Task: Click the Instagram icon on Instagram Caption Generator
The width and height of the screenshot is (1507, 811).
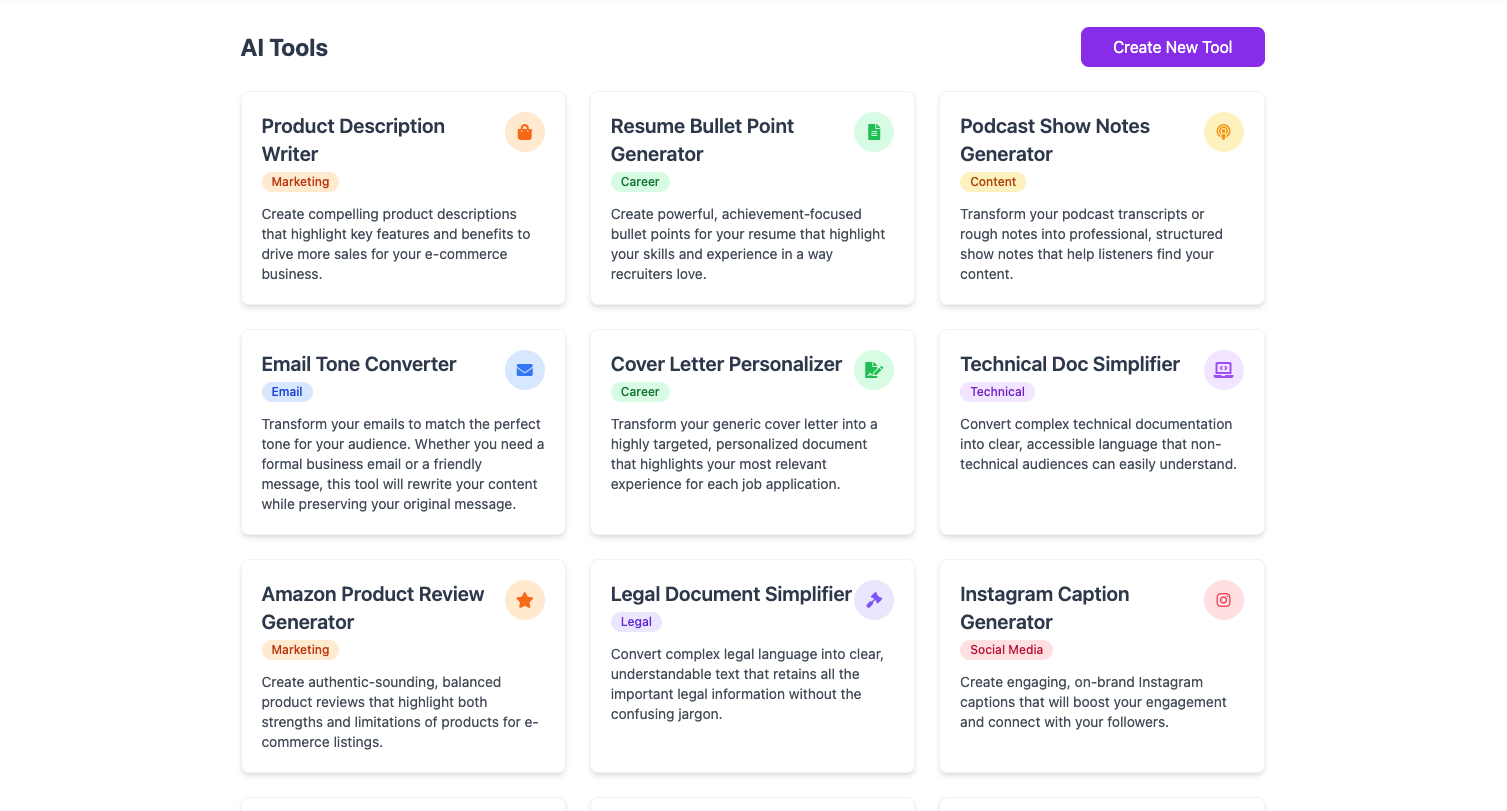Action: [1222, 599]
